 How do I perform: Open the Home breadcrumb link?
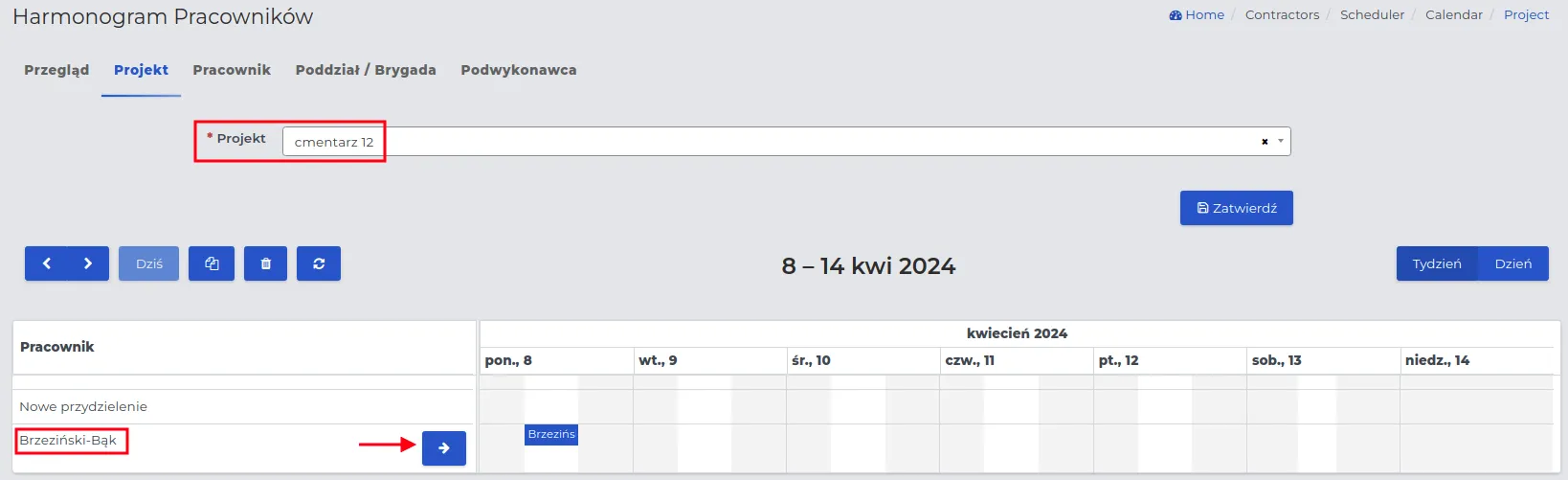pos(1197,14)
